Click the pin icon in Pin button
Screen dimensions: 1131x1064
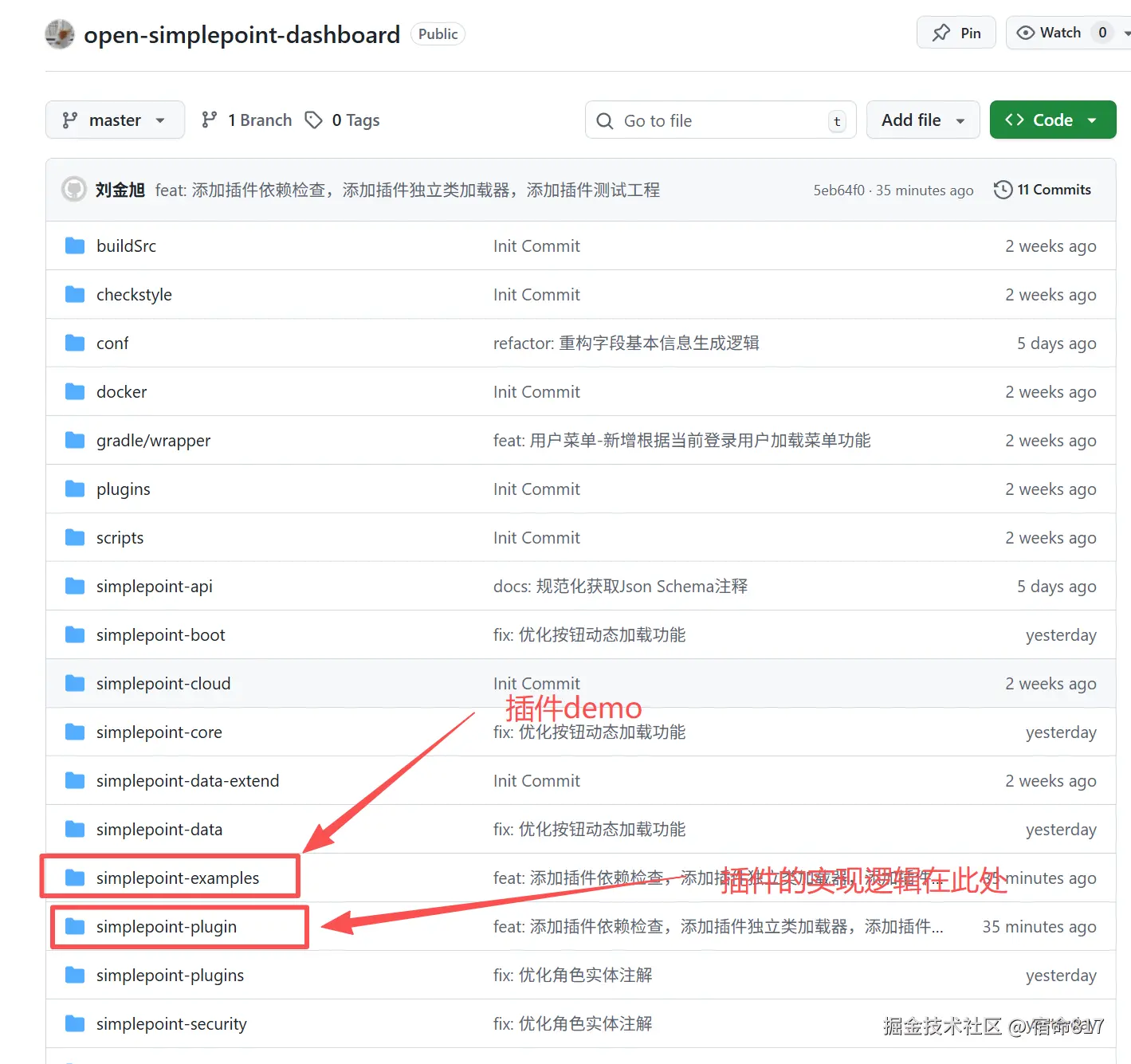click(x=941, y=33)
